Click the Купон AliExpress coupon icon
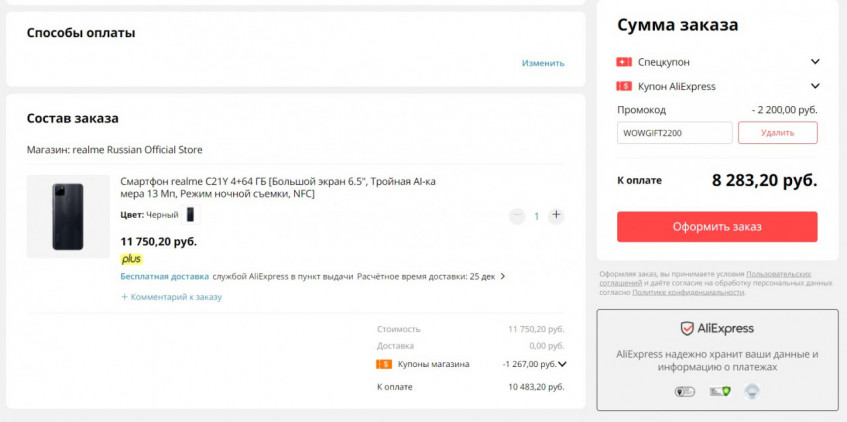 coord(624,86)
